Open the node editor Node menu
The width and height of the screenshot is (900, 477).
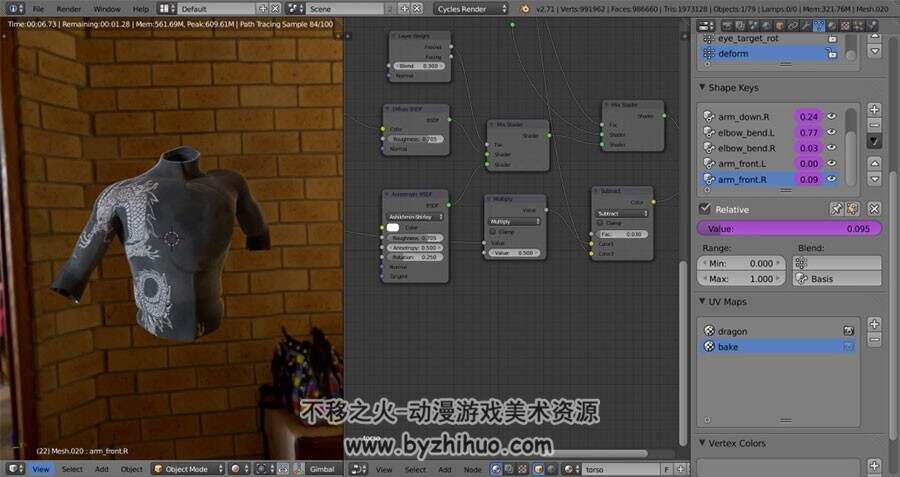pyautogui.click(x=472, y=469)
